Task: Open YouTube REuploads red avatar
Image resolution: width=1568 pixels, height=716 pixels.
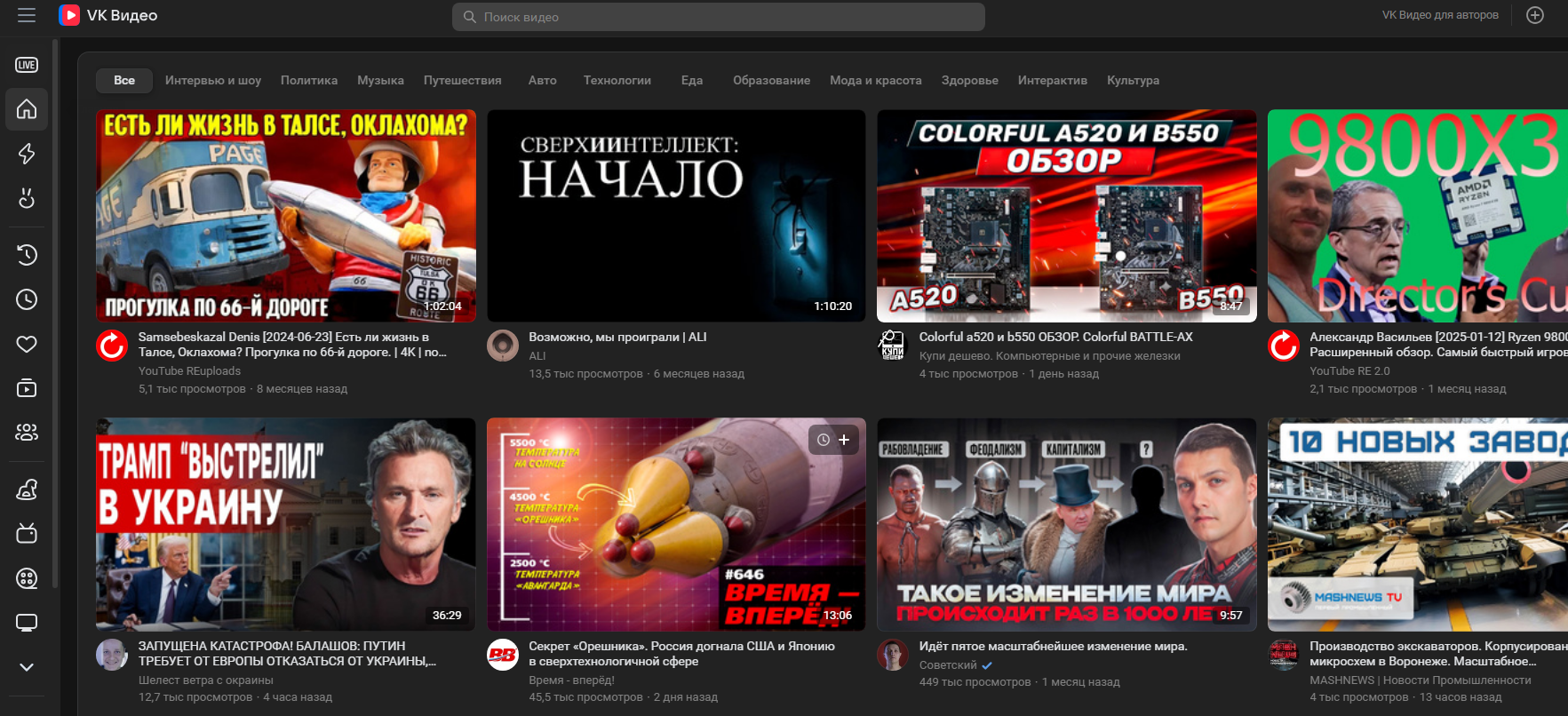Action: pos(112,346)
